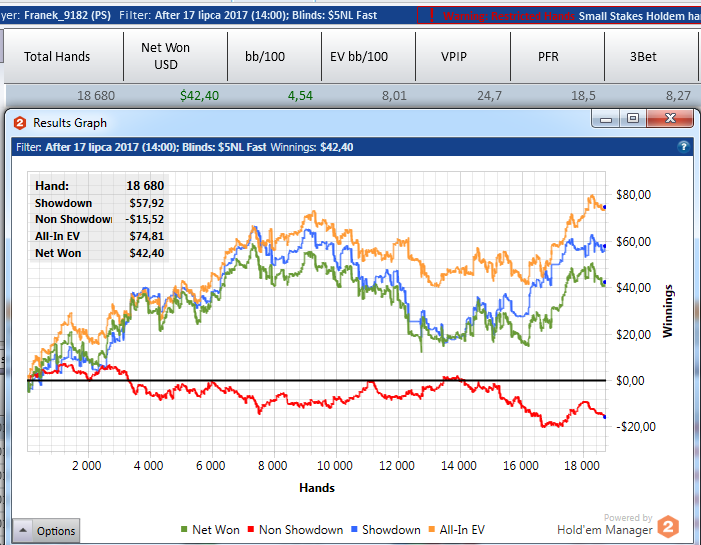Select the 4,54 bb/100 cell
This screenshot has width=701, height=545.
point(300,96)
